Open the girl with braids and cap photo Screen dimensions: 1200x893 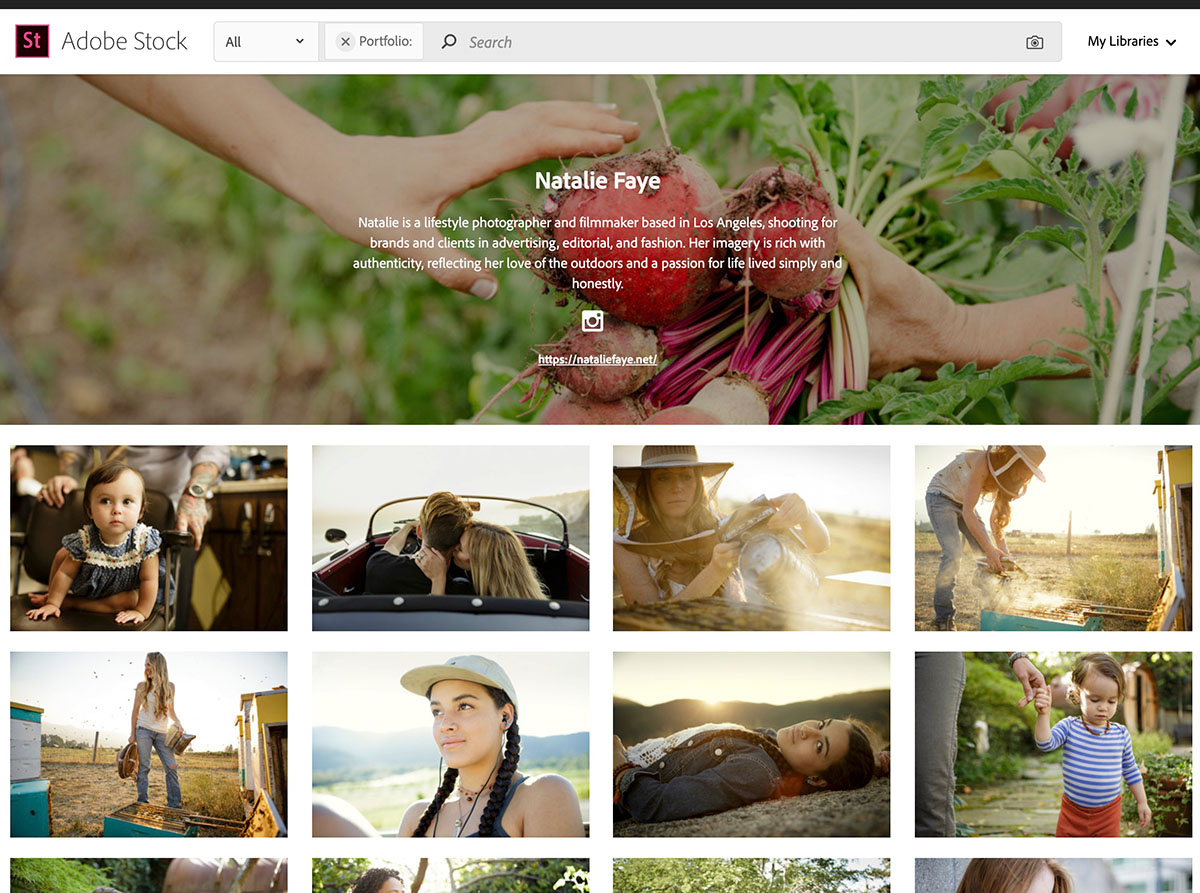(450, 744)
